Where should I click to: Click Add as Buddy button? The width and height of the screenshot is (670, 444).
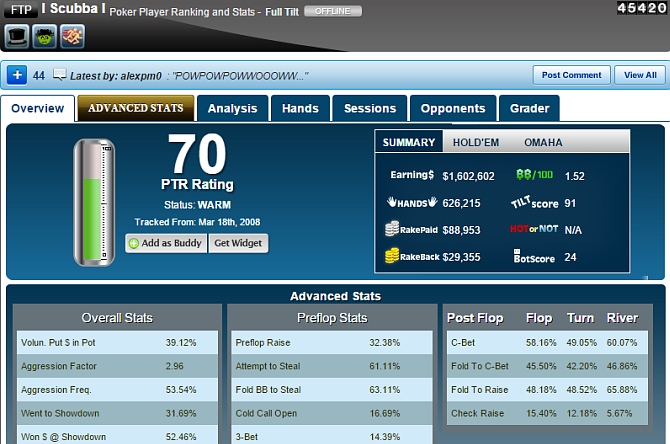[166, 243]
